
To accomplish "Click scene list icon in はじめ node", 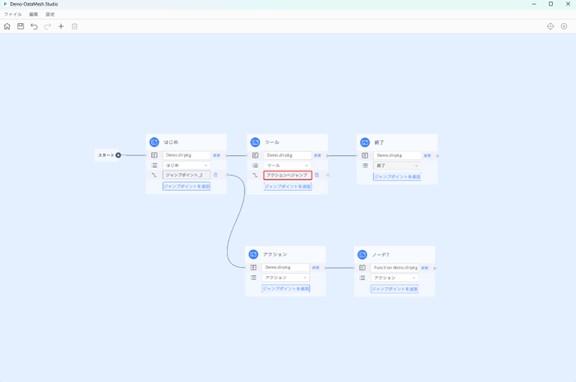I will tap(154, 165).
